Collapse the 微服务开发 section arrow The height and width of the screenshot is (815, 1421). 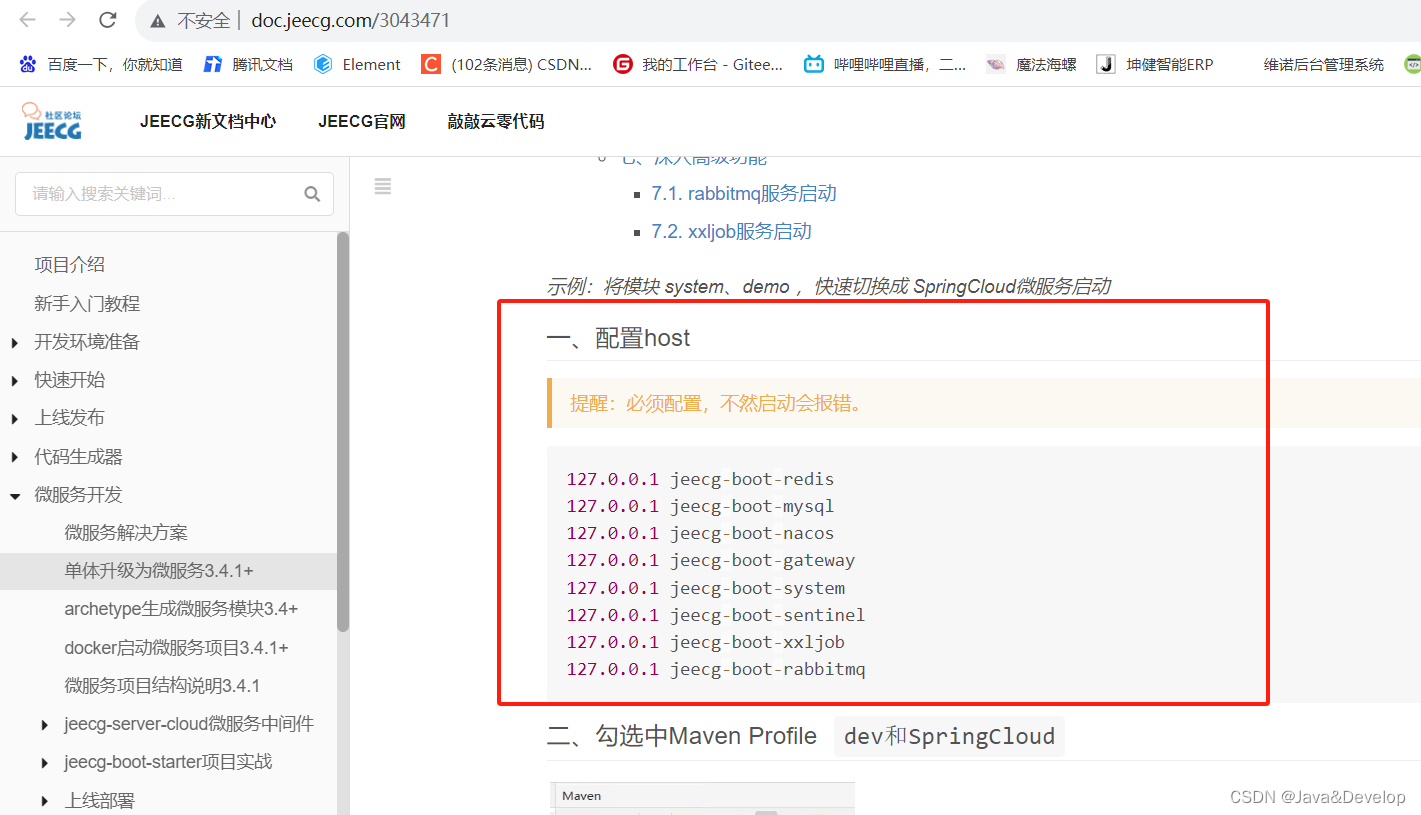(14, 496)
